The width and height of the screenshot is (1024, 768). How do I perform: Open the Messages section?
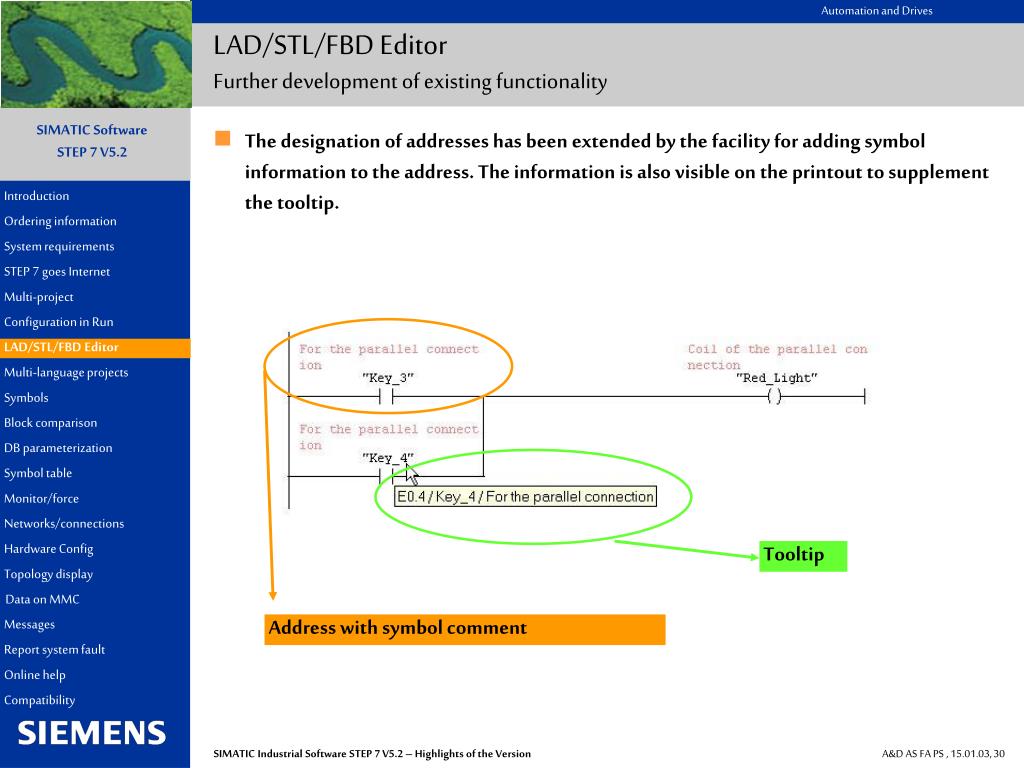coord(29,624)
